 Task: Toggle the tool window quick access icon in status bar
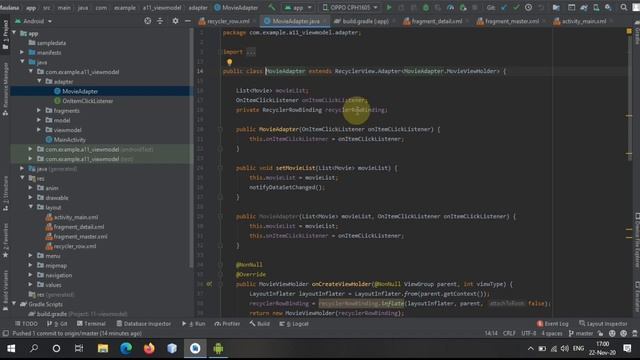pos(5,333)
